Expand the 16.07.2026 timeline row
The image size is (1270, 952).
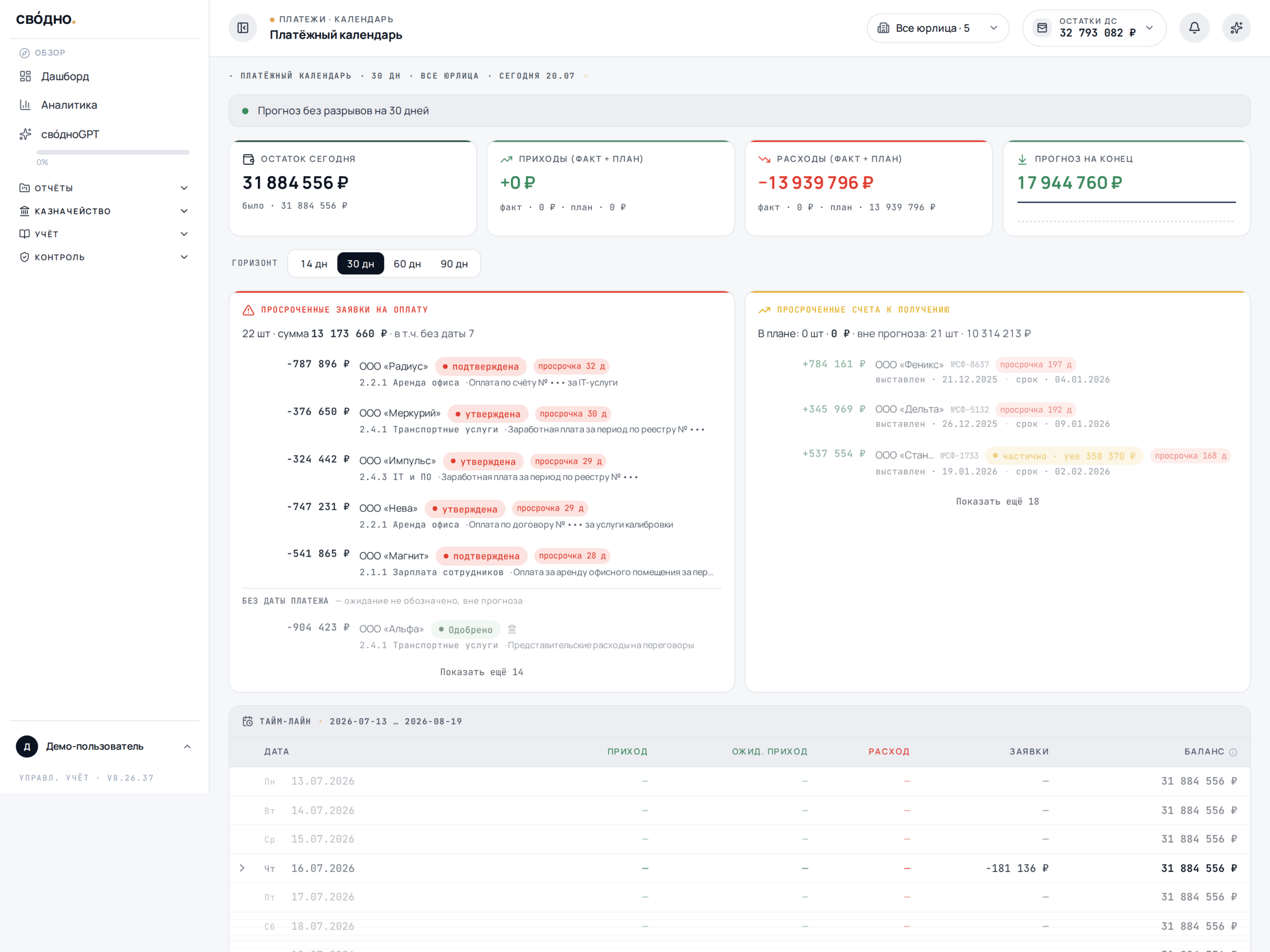[242, 868]
